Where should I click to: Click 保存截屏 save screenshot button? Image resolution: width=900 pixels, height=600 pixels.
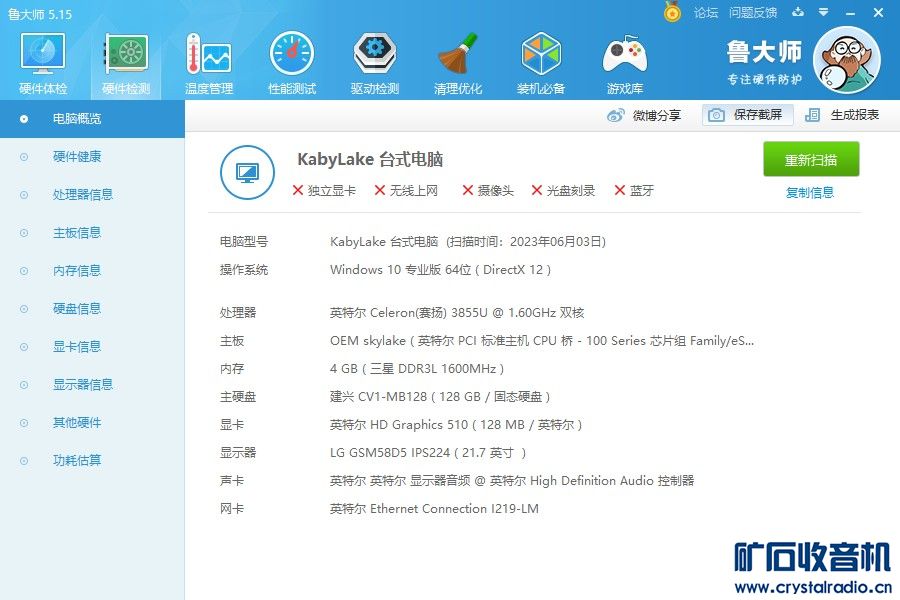pyautogui.click(x=748, y=115)
